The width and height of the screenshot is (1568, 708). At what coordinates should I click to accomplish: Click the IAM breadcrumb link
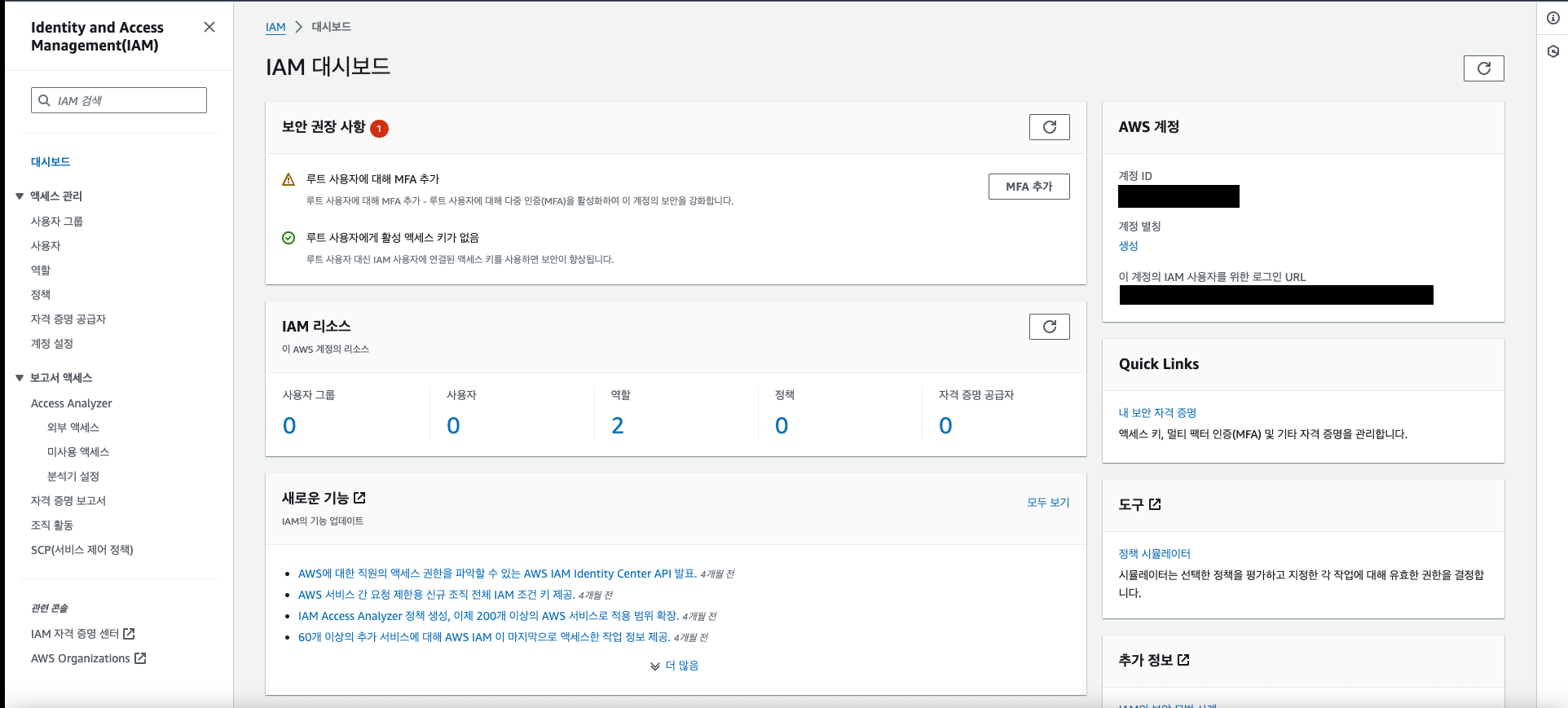pos(275,27)
